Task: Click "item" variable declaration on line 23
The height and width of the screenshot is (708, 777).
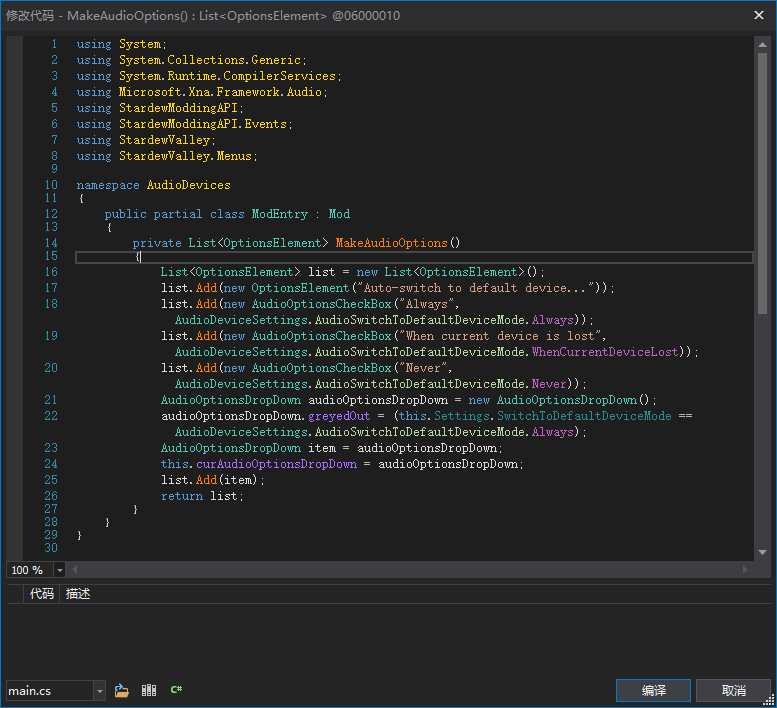Action: click(322, 448)
